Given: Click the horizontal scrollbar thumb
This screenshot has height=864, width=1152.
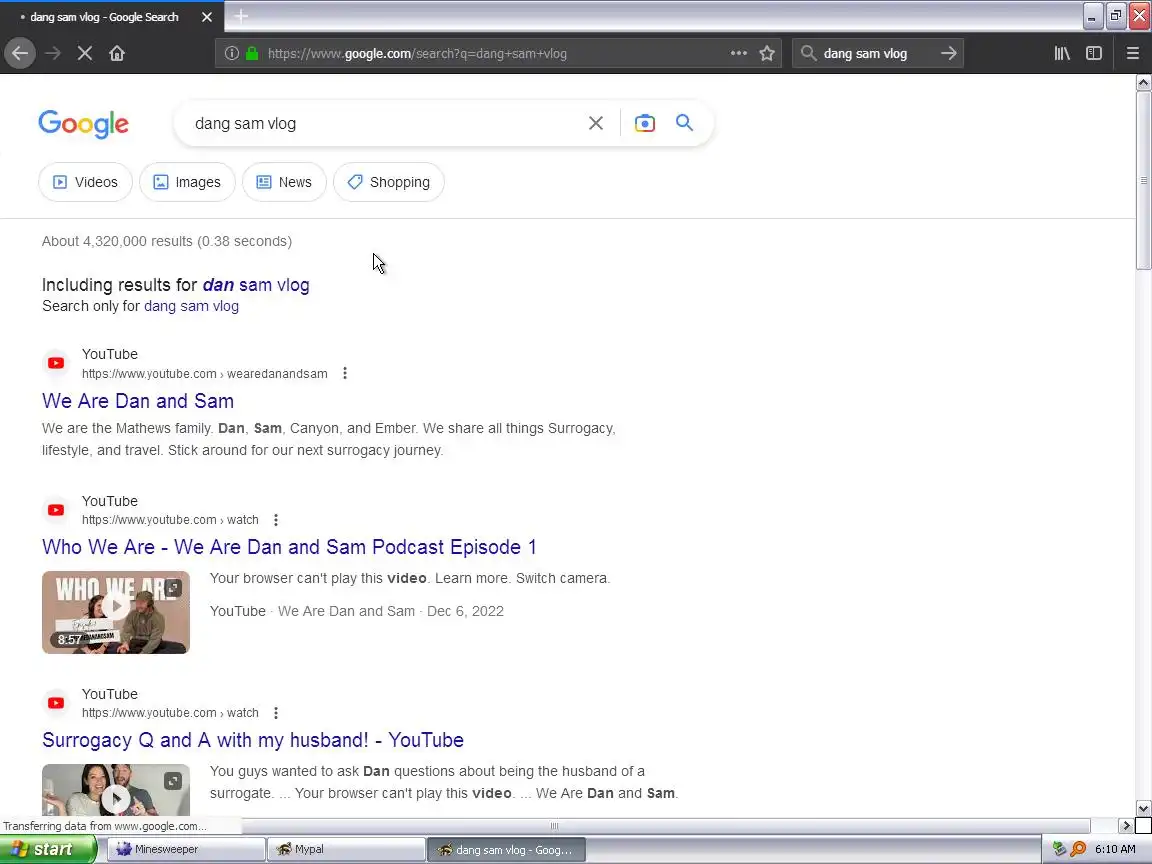Looking at the screenshot, I should pyautogui.click(x=554, y=826).
